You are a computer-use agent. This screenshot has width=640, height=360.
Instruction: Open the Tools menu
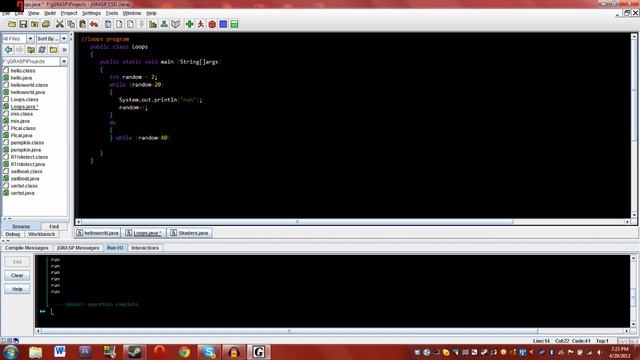tap(112, 13)
